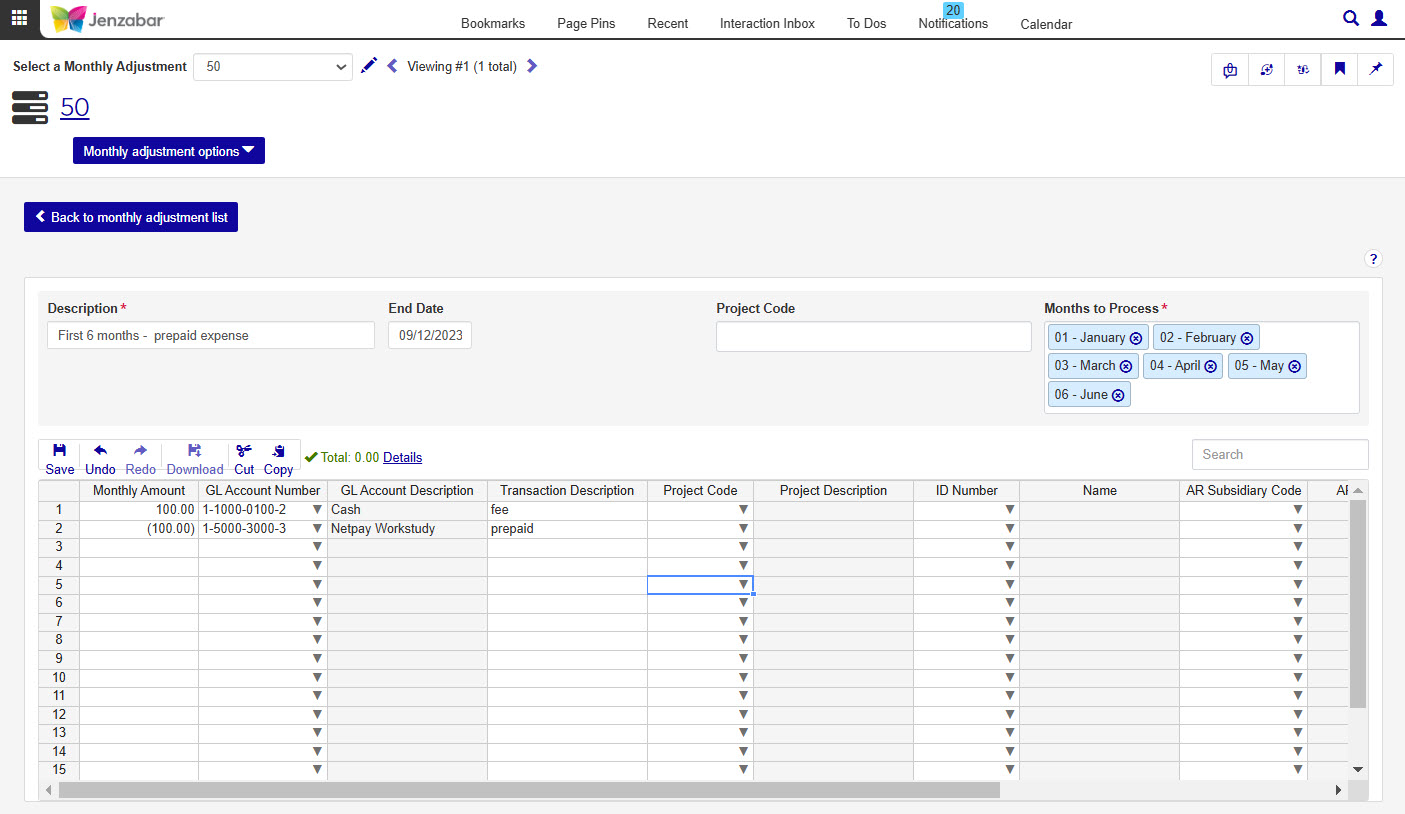The image size is (1405, 814).
Task: Expand Monthly adjustment options menu
Action: 168,151
